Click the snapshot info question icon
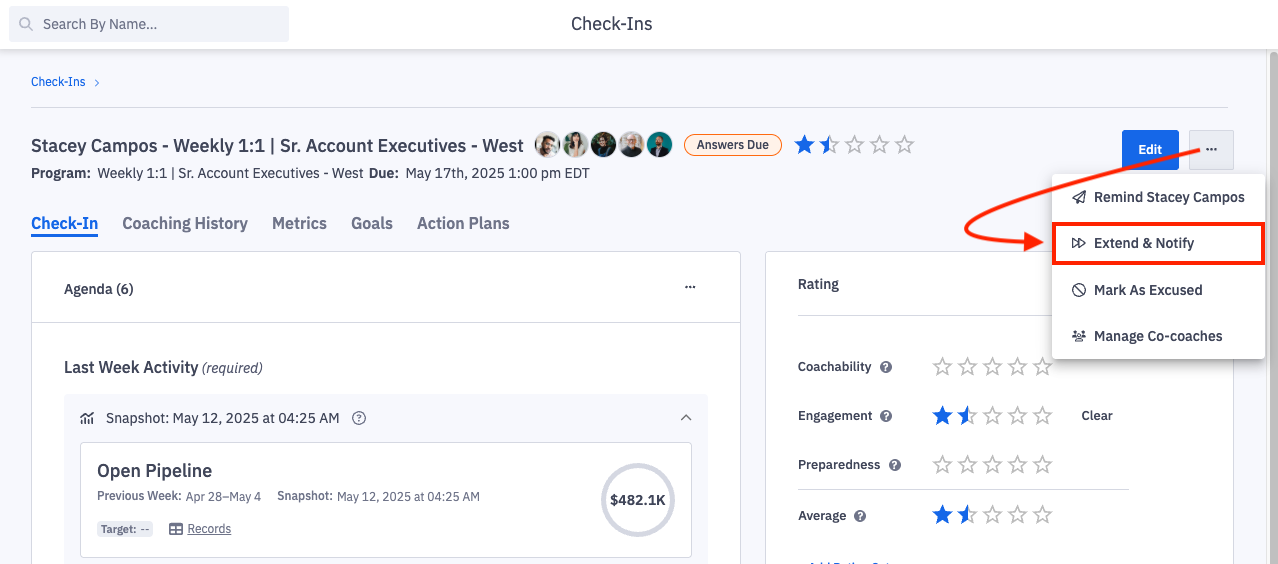The height and width of the screenshot is (564, 1278). pyautogui.click(x=360, y=418)
